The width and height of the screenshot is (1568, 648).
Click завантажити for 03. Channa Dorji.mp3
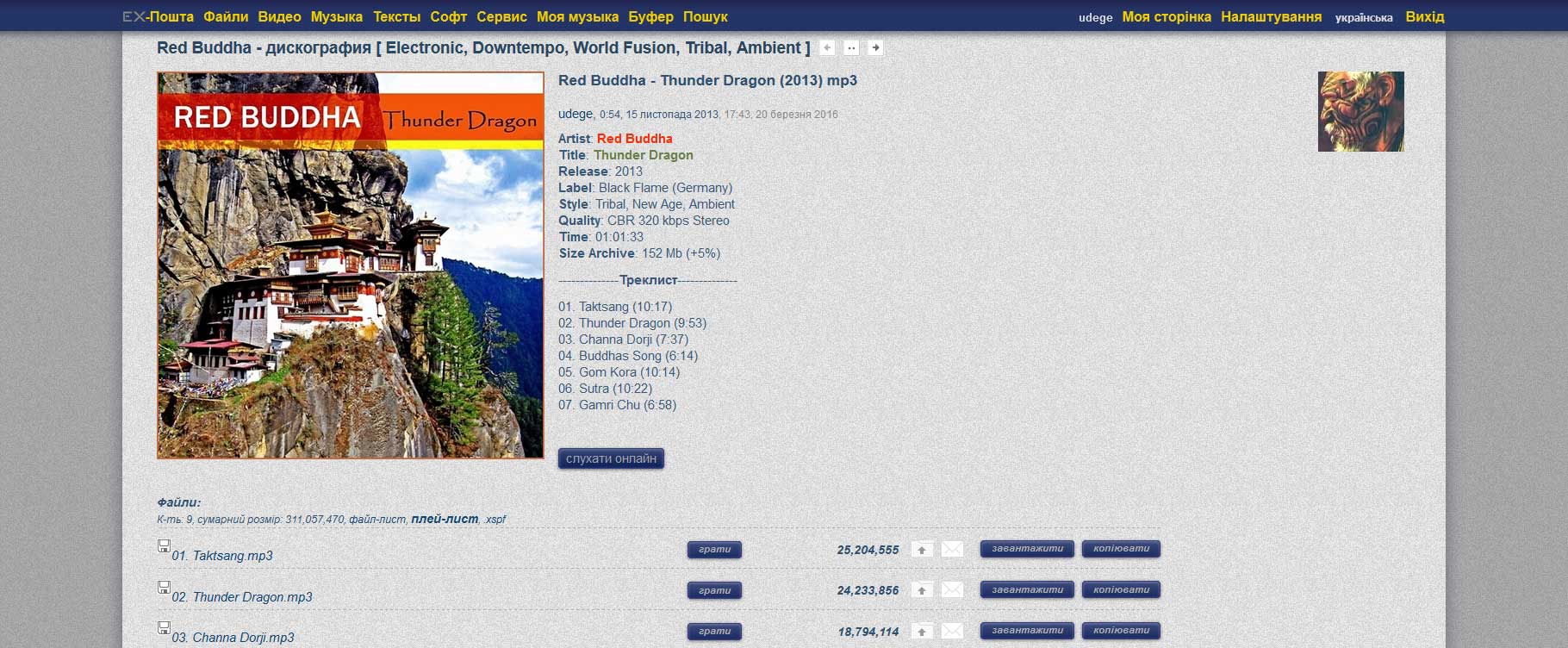1027,631
